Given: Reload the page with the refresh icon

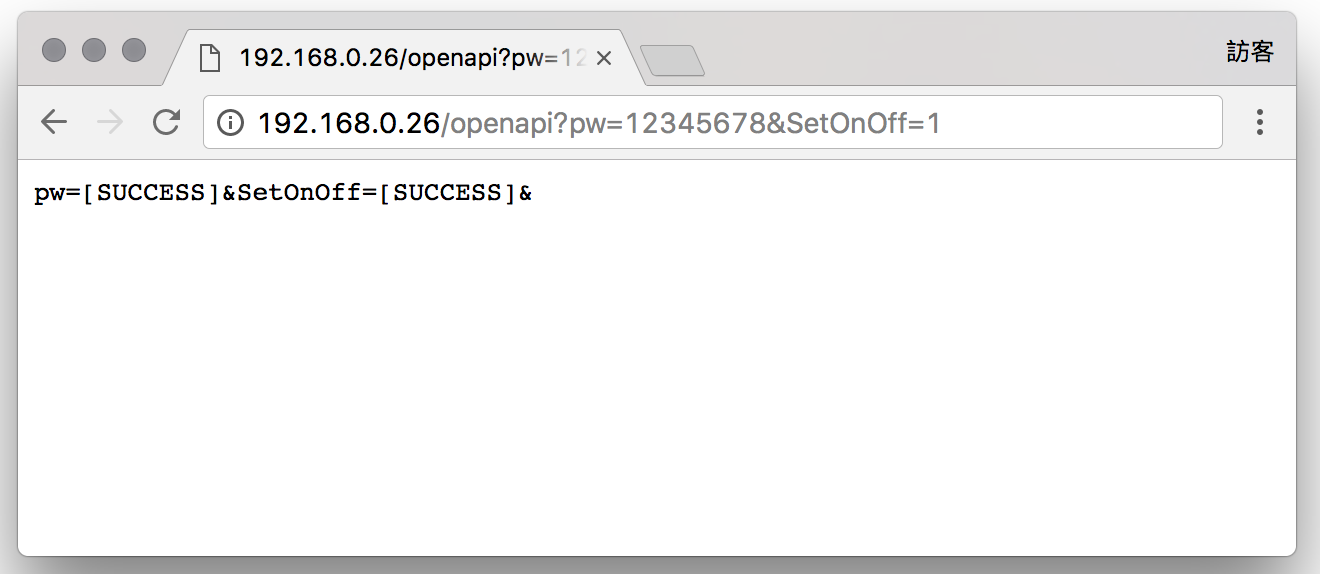Looking at the screenshot, I should point(166,122).
